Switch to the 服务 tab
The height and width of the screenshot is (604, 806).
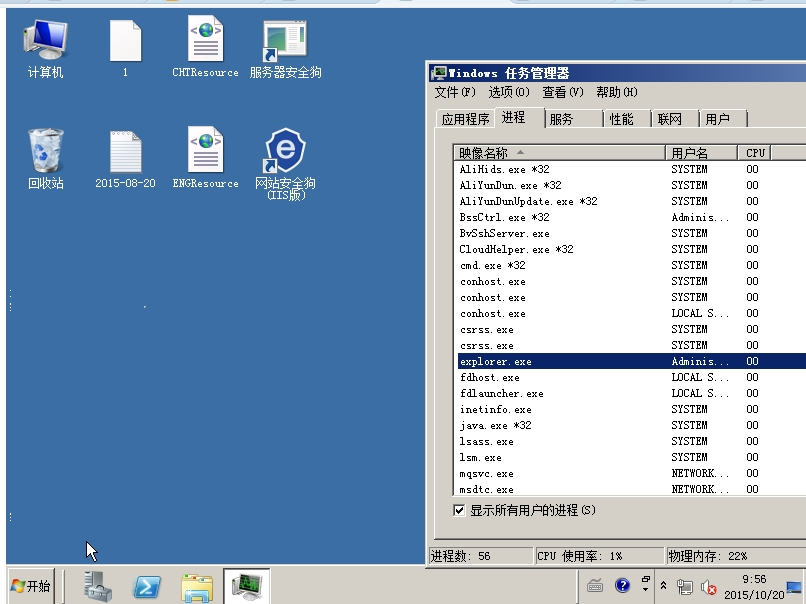[562, 119]
